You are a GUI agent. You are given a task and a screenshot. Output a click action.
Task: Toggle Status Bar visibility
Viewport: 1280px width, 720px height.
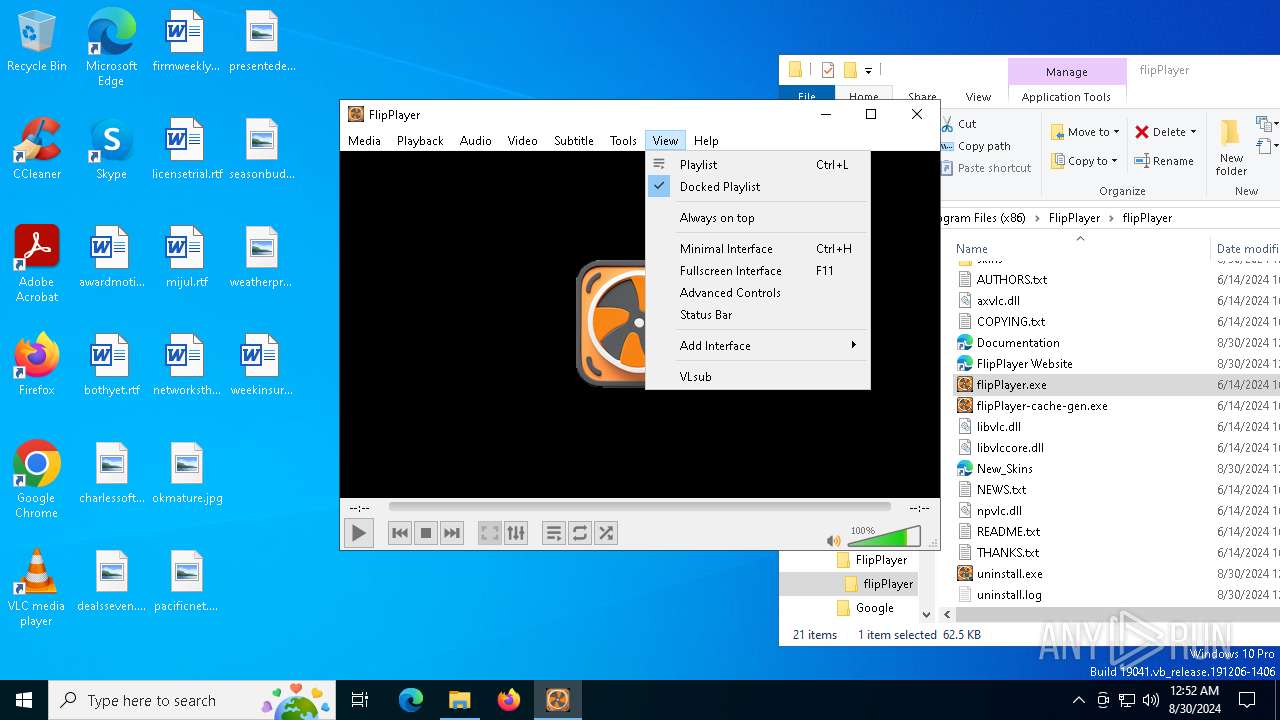[x=758, y=315]
